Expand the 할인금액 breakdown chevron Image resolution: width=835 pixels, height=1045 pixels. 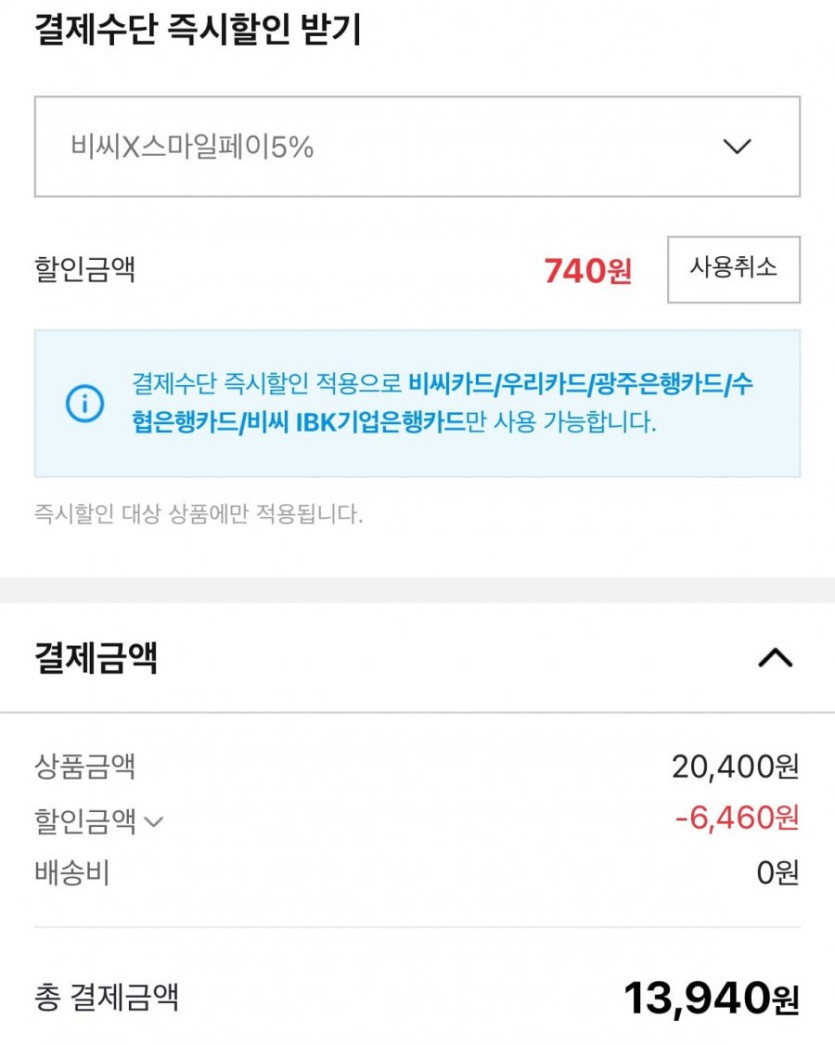(x=153, y=822)
